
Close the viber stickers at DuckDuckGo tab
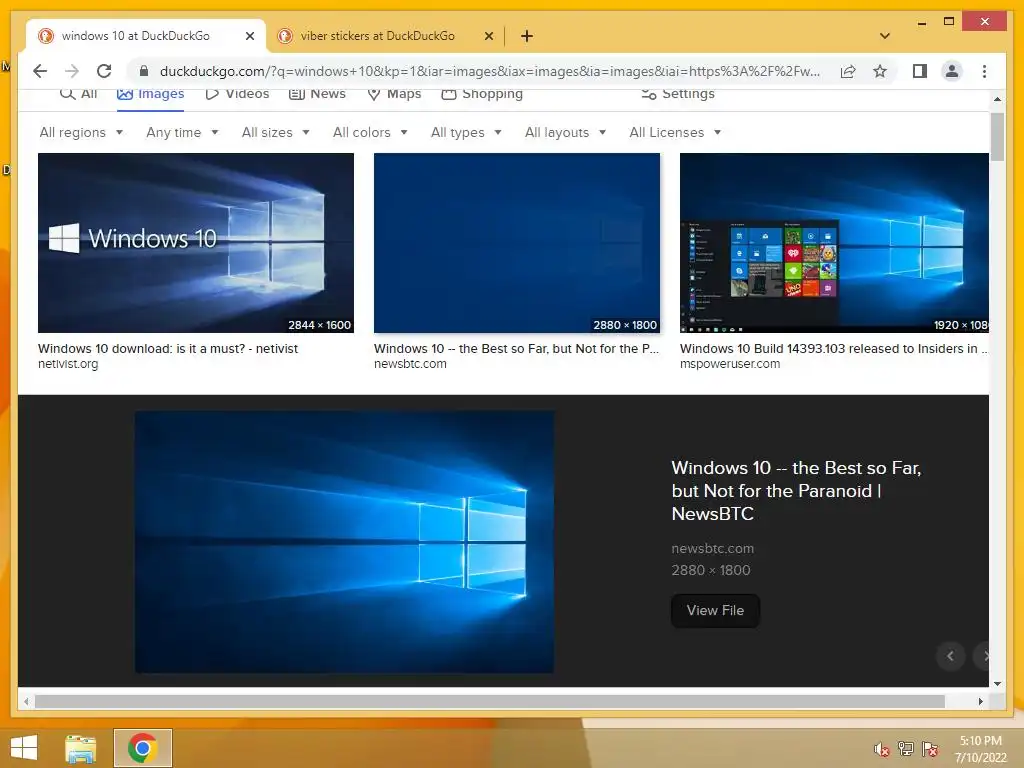click(x=488, y=36)
